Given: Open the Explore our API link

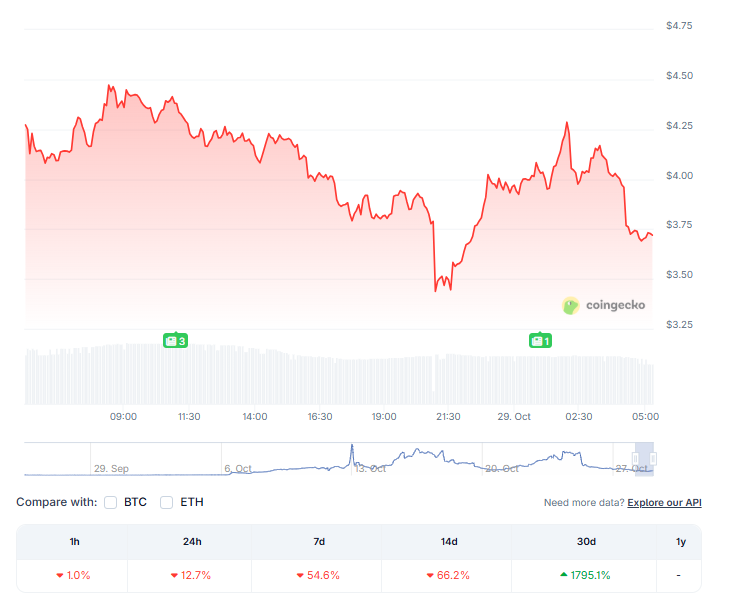Looking at the screenshot, I should pyautogui.click(x=664, y=502).
